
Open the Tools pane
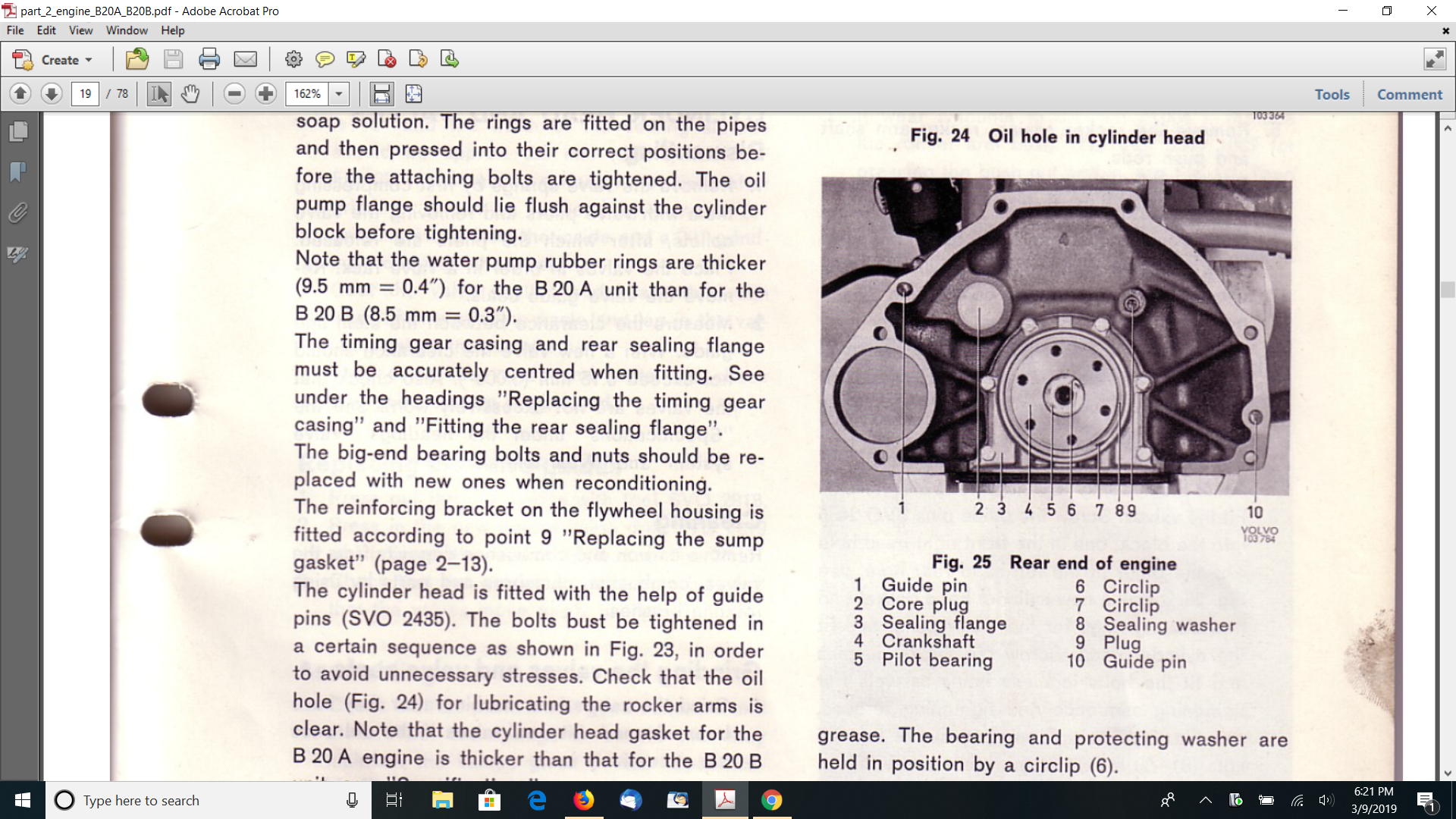1332,94
